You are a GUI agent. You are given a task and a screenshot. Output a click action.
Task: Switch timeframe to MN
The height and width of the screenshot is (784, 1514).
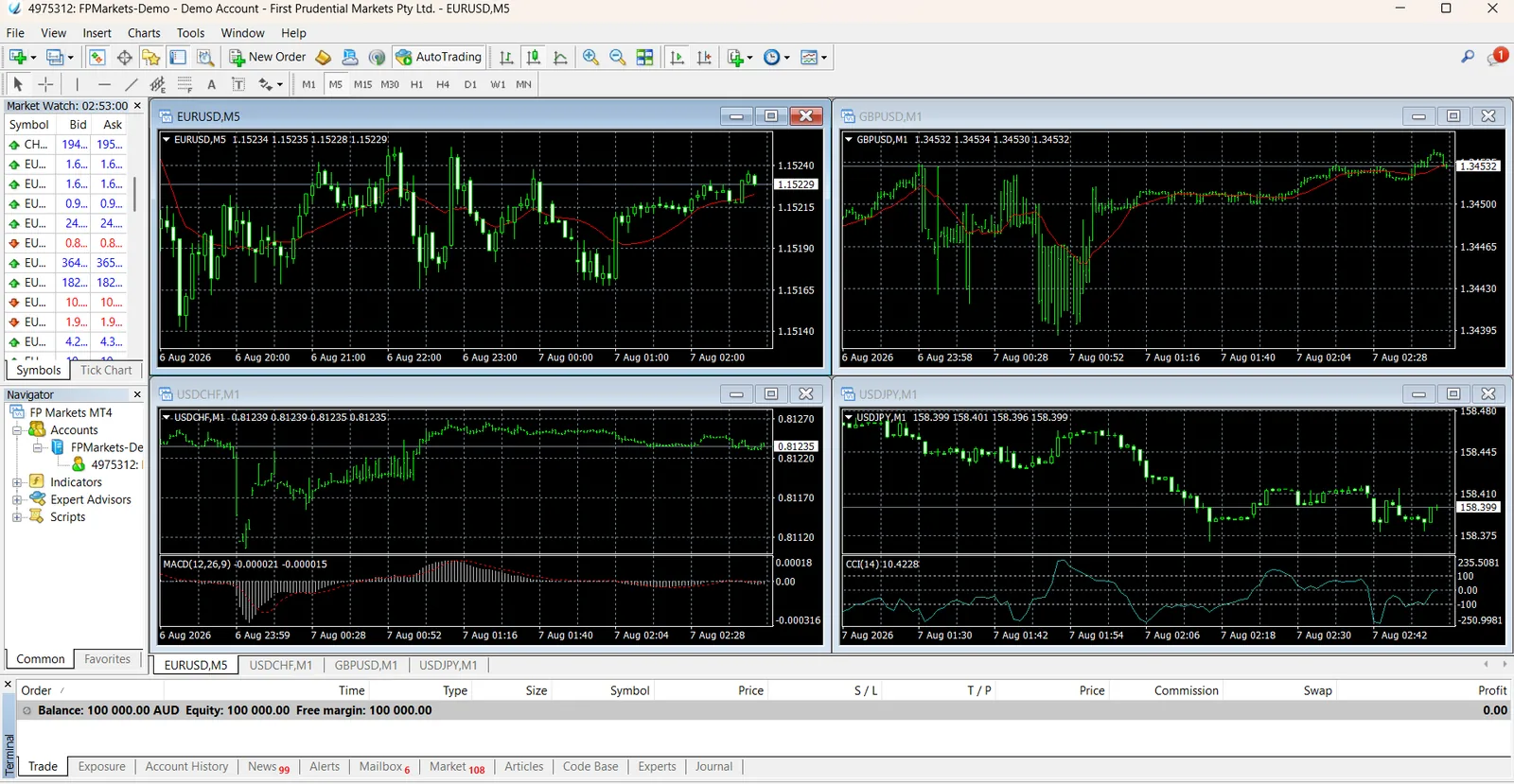523,84
